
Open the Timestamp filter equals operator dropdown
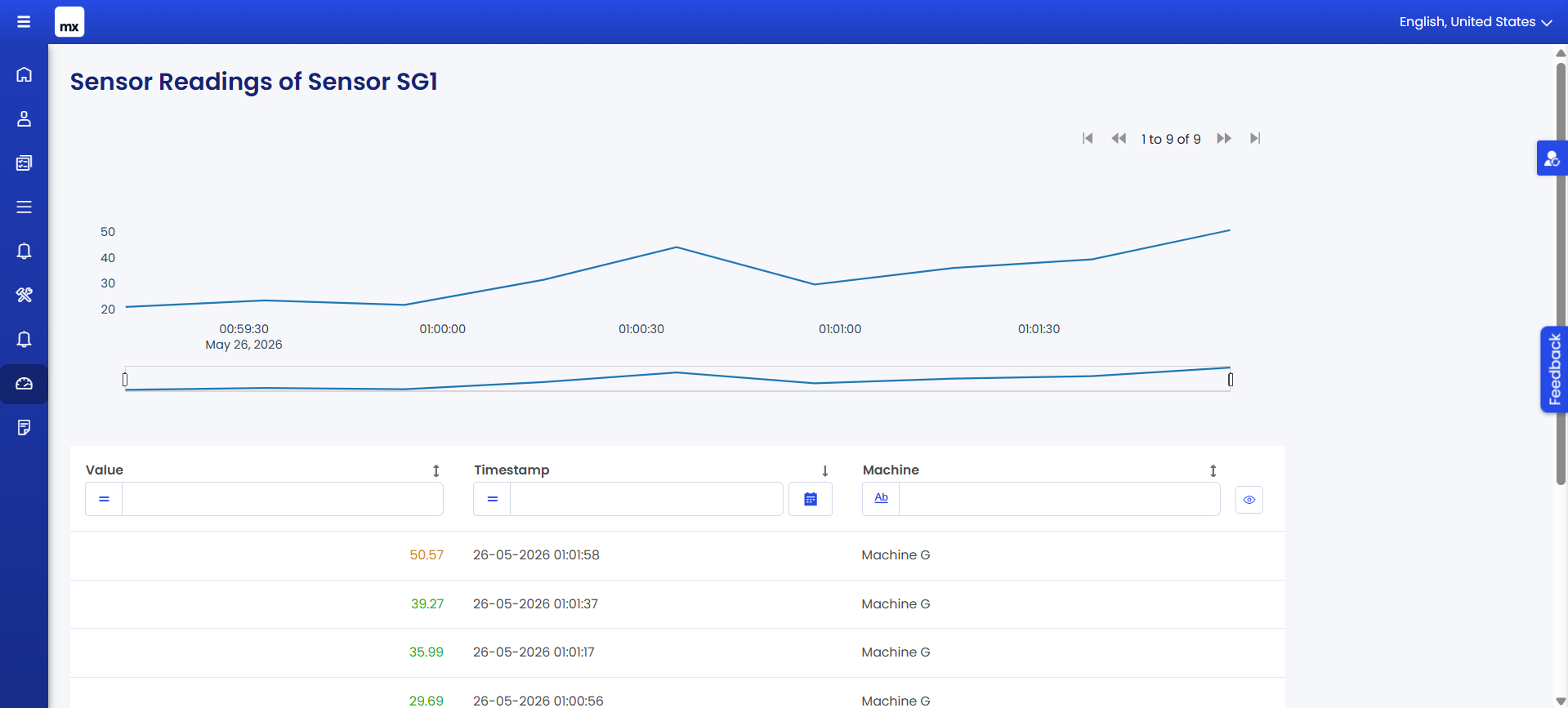[493, 499]
